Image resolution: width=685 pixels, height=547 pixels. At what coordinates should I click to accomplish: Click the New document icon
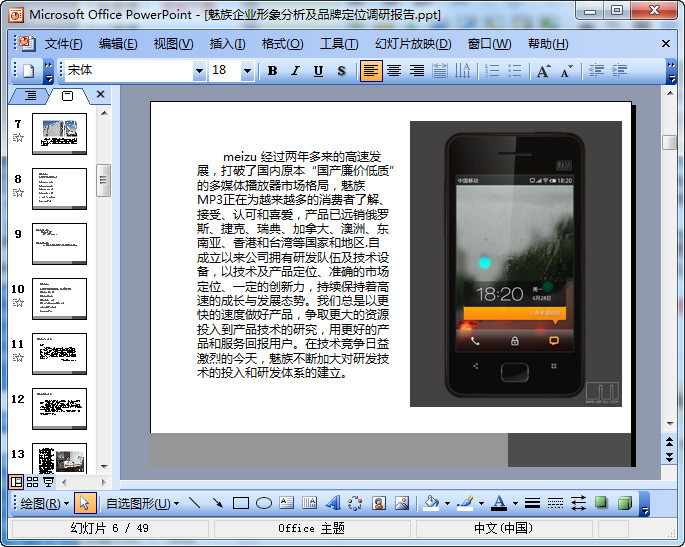pyautogui.click(x=28, y=71)
